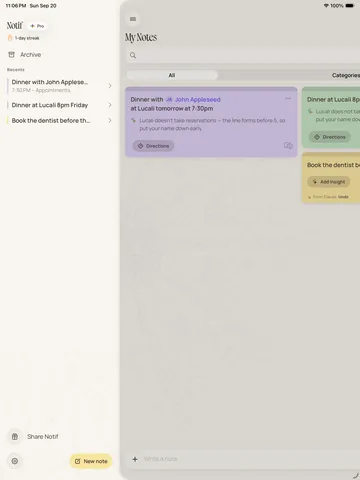Open settings gear in sidebar

click(x=15, y=461)
